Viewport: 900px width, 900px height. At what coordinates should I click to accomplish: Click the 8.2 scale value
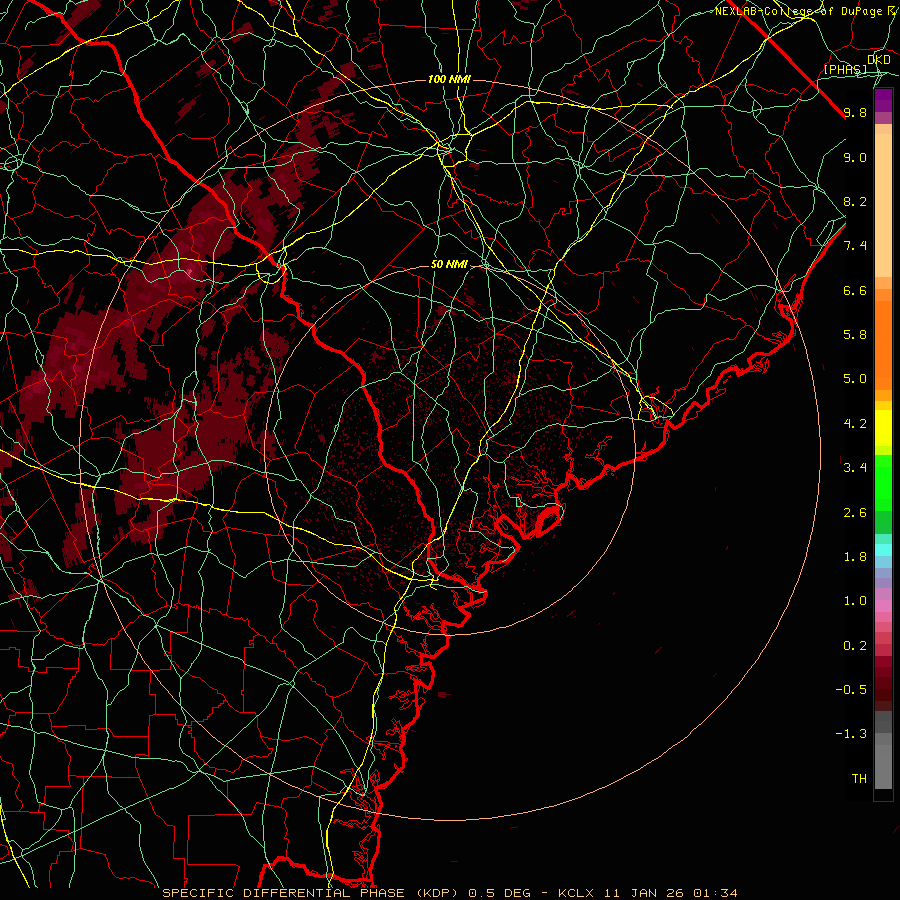tap(855, 201)
